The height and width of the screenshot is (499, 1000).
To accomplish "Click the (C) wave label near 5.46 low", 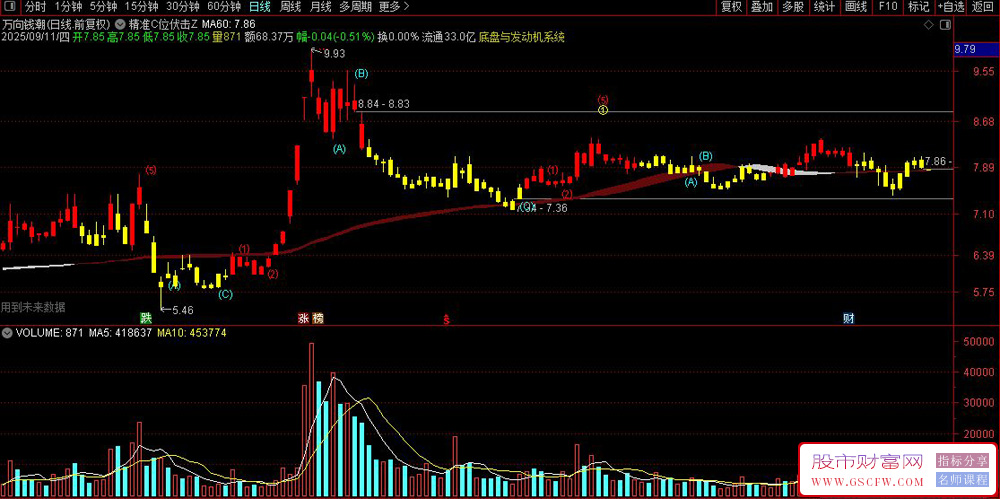I will [x=225, y=294].
